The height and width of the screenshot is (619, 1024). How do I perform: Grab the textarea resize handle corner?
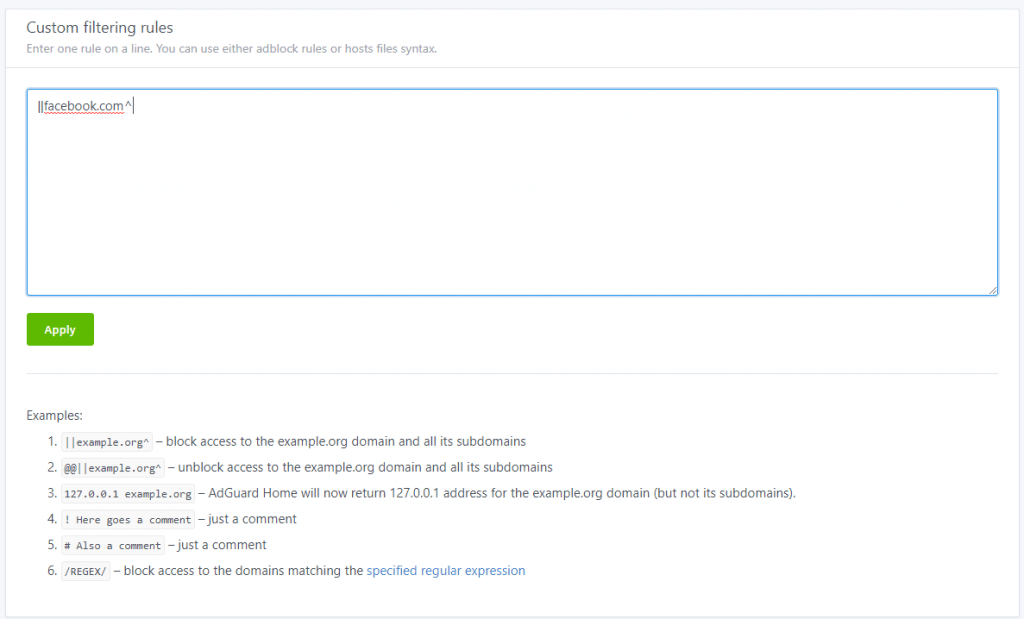click(993, 290)
